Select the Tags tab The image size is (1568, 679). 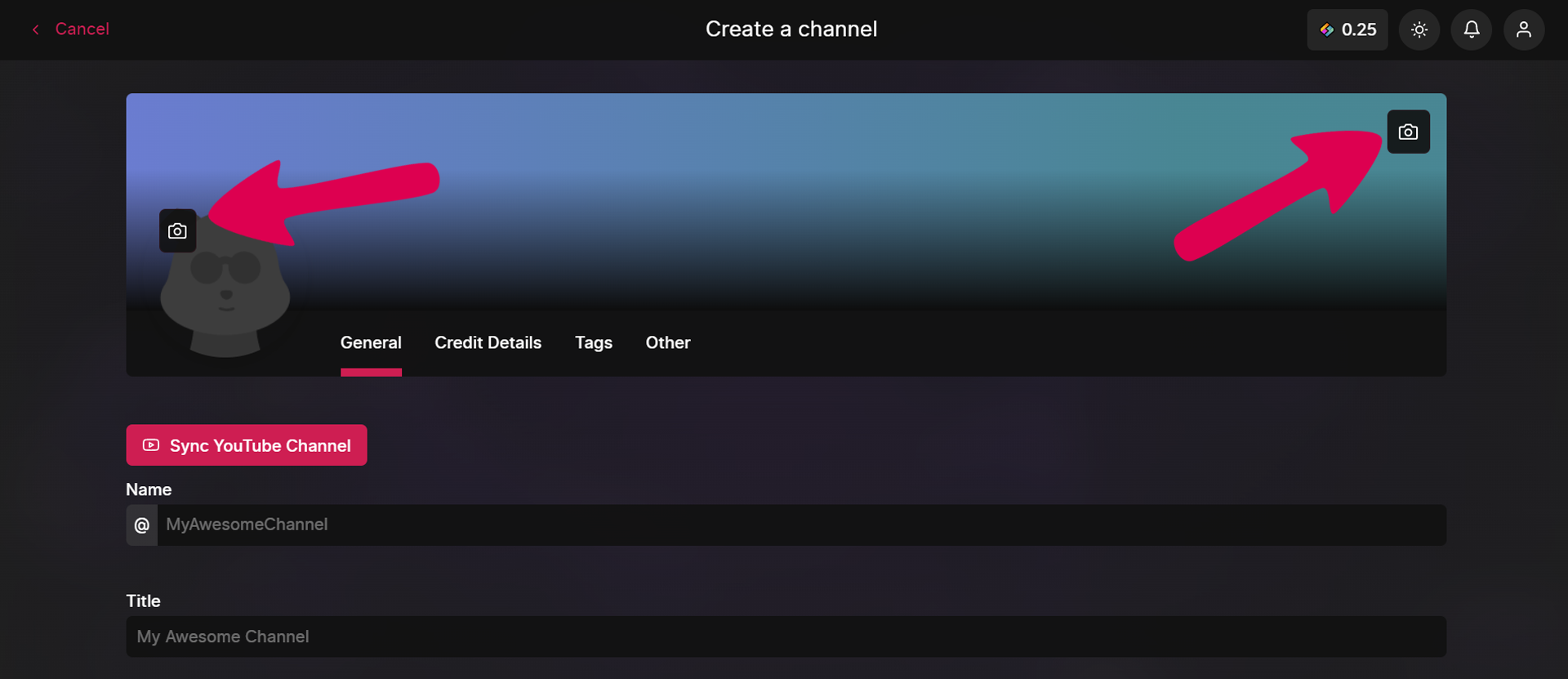point(593,343)
